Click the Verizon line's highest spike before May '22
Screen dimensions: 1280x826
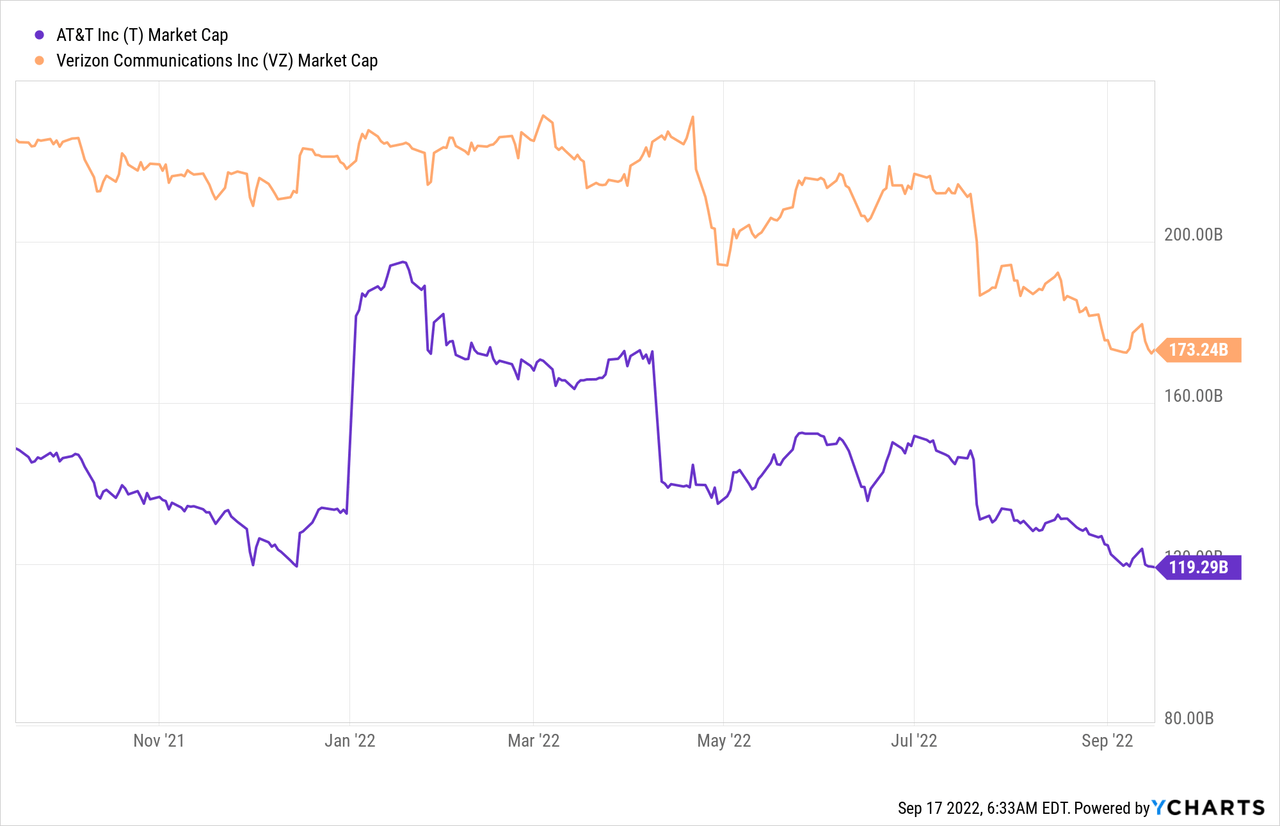pos(693,117)
